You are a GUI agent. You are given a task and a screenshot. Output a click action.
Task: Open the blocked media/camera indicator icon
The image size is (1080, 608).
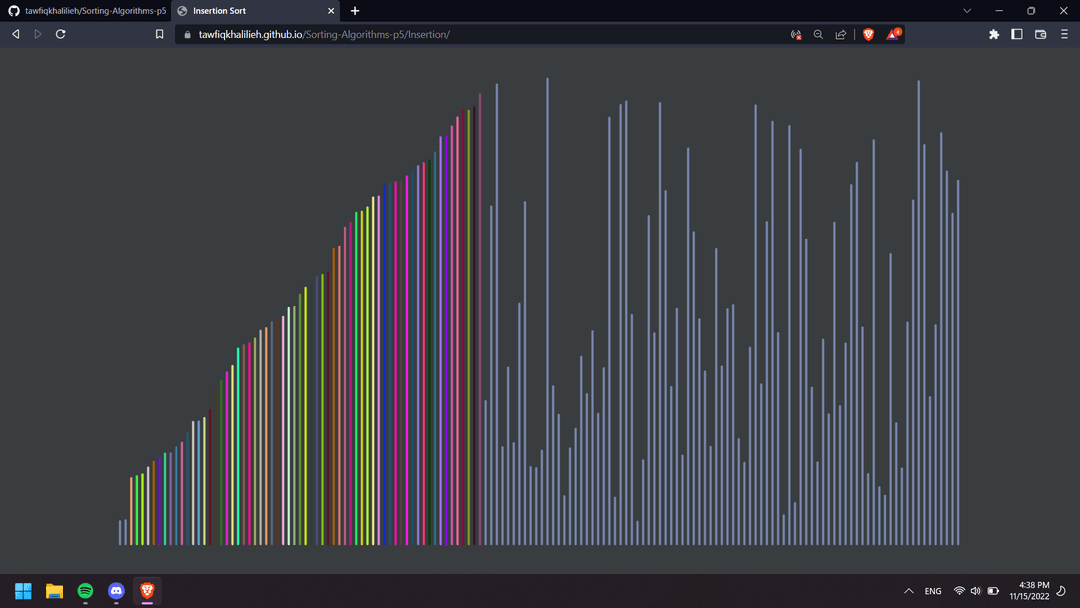click(x=796, y=34)
